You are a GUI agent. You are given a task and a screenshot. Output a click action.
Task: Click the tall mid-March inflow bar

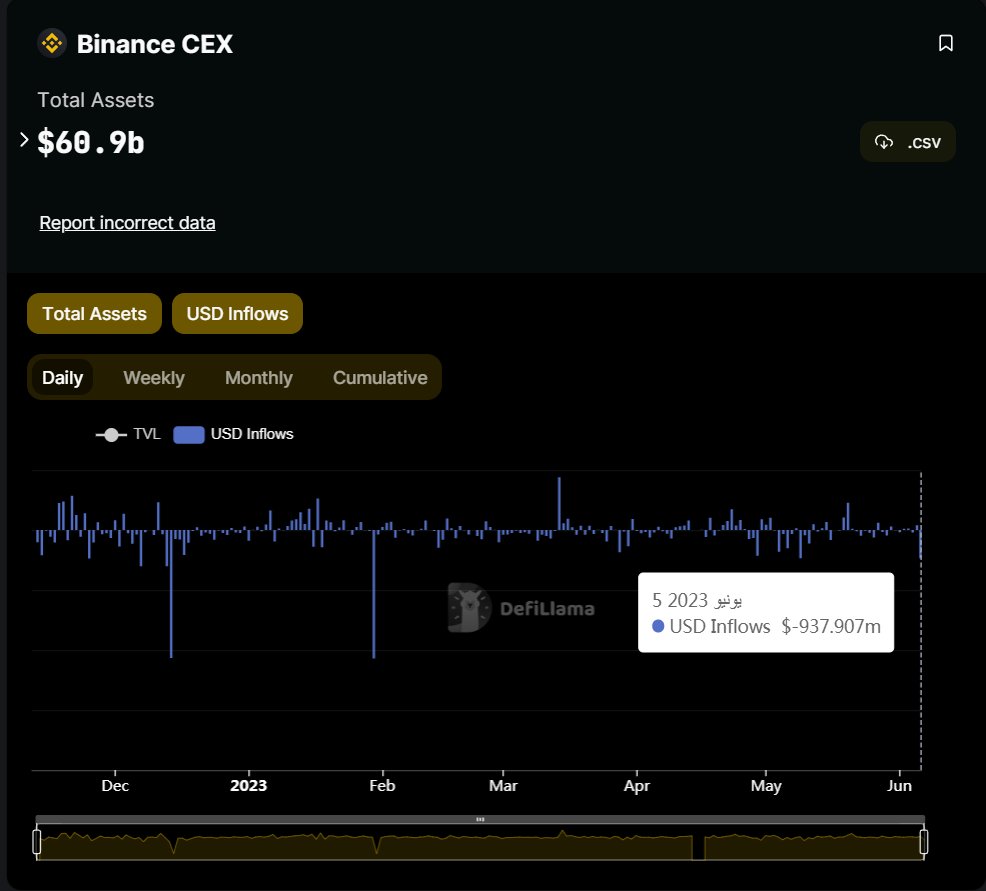coord(559,504)
